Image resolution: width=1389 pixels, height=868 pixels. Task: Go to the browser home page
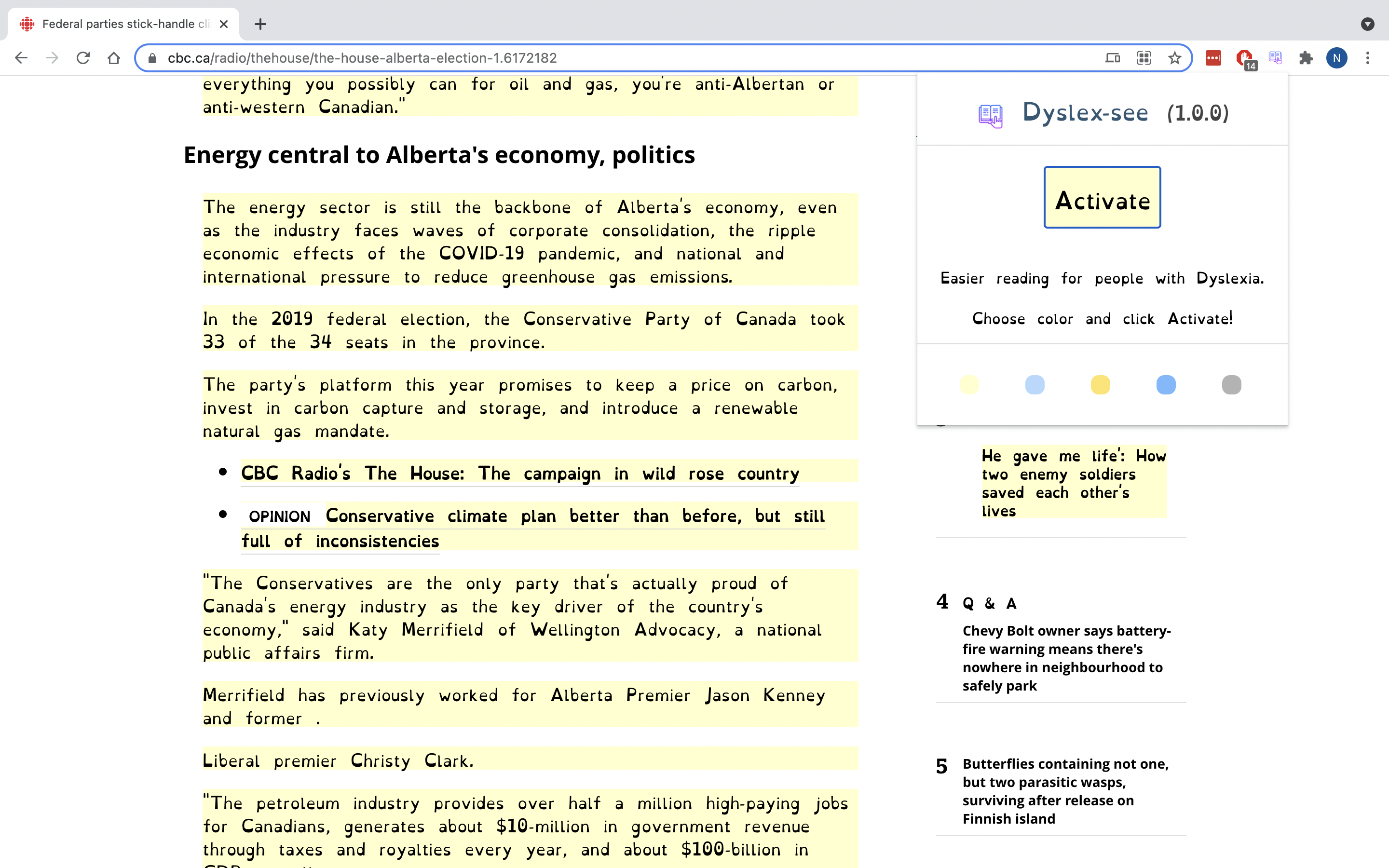tap(114, 58)
